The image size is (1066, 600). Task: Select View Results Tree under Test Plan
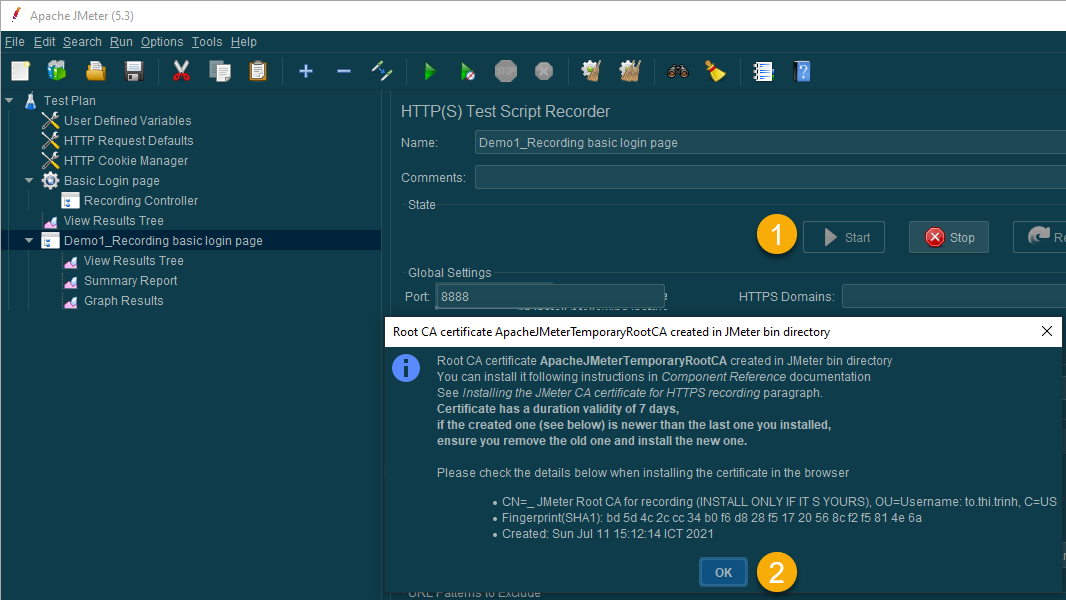[114, 220]
